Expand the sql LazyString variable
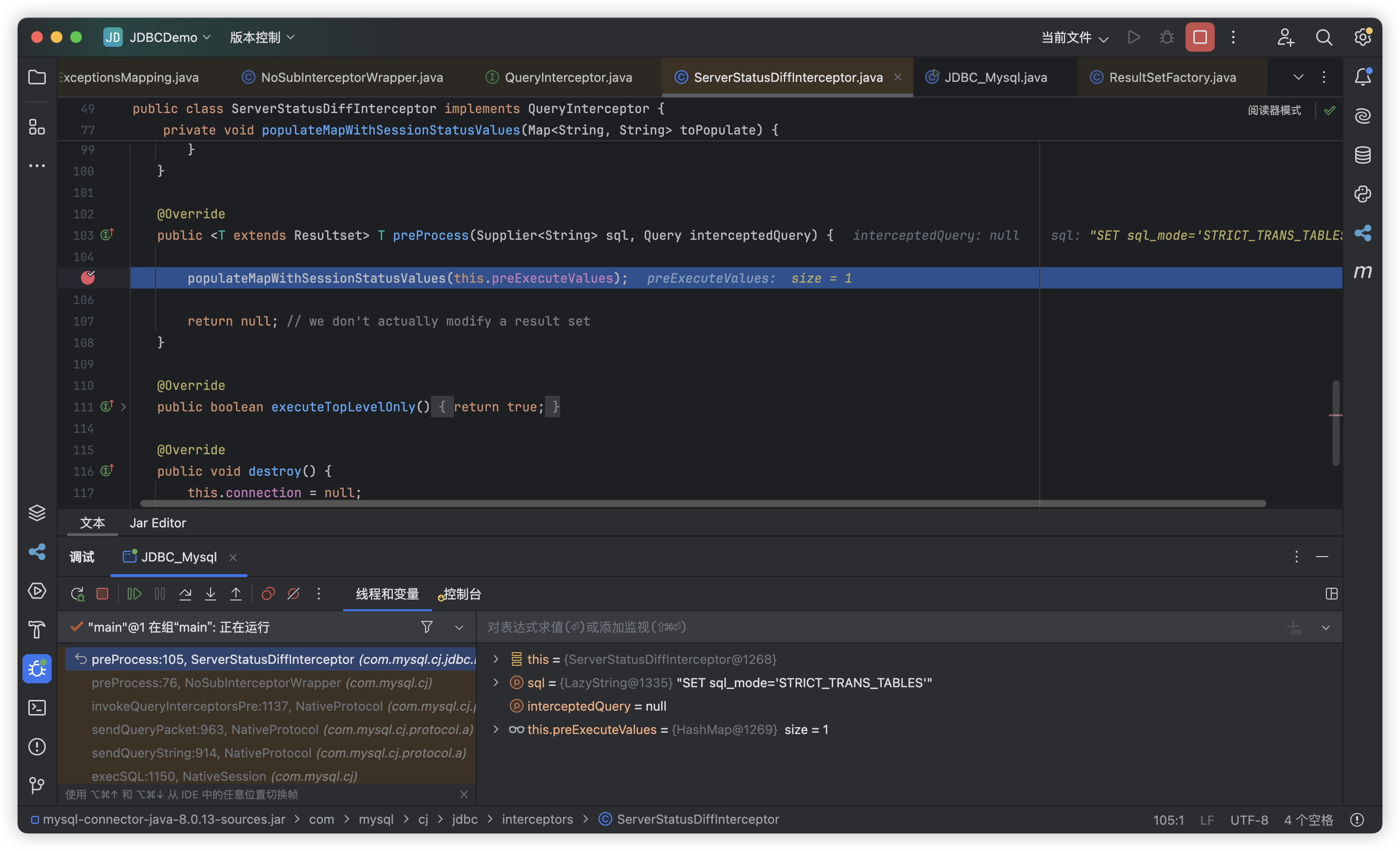The width and height of the screenshot is (1400, 851). (x=495, y=682)
